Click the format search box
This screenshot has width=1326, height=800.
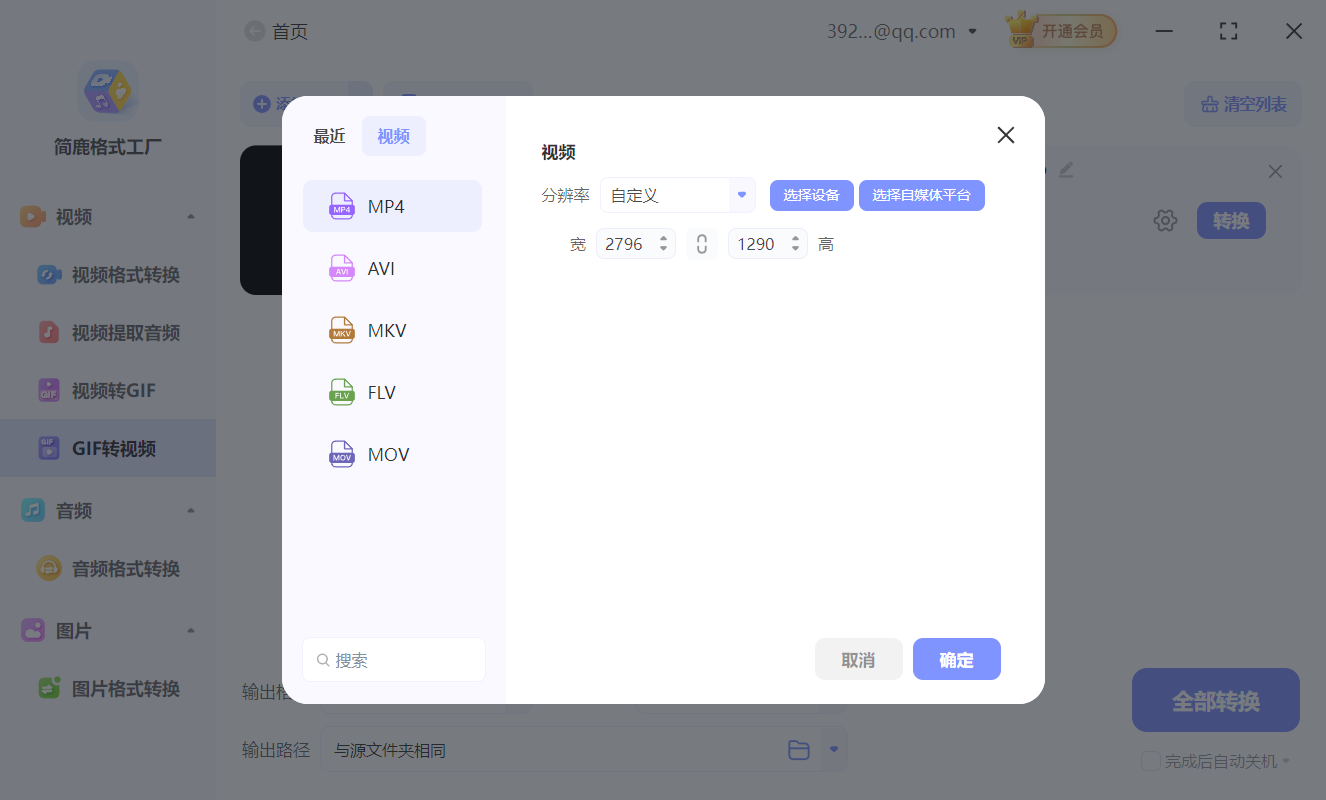pyautogui.click(x=393, y=659)
